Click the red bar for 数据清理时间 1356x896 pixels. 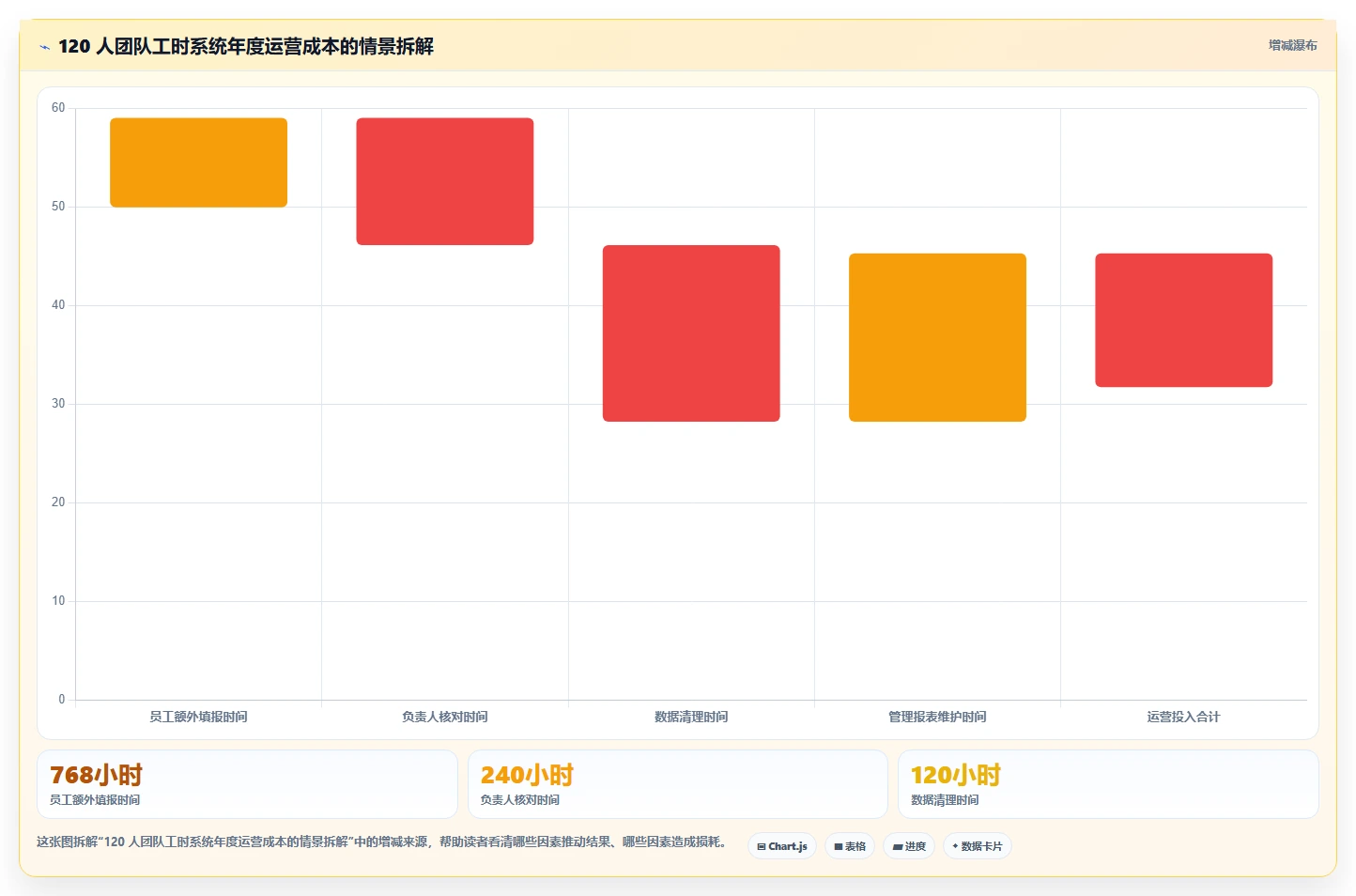coord(691,333)
